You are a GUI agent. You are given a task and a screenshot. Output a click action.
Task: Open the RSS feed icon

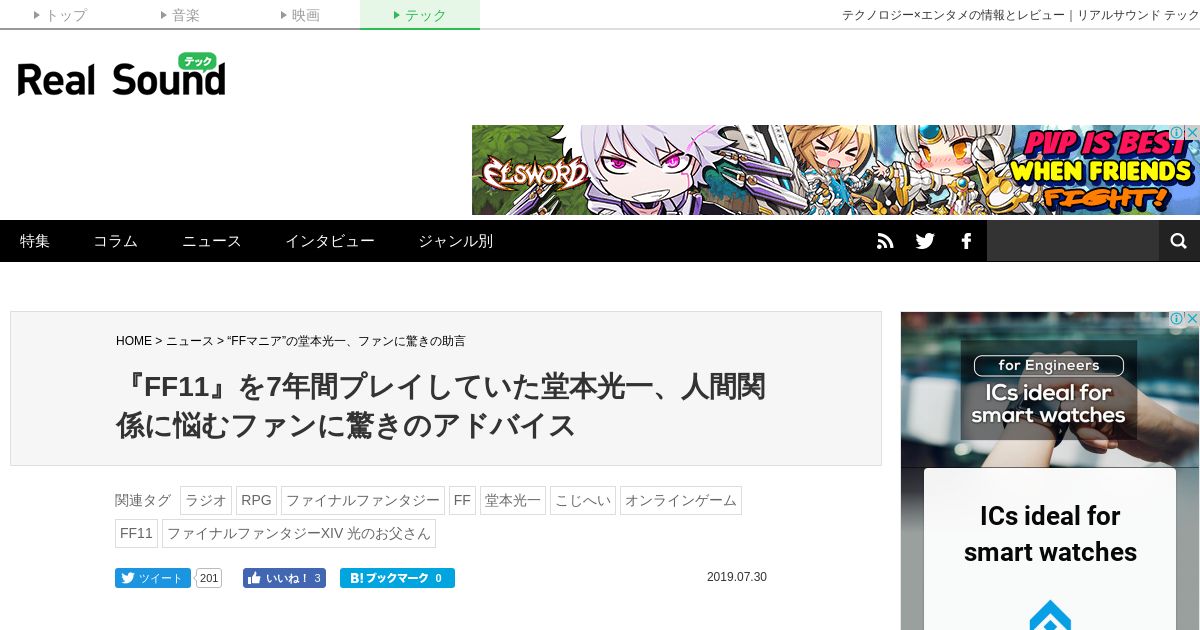[885, 241]
